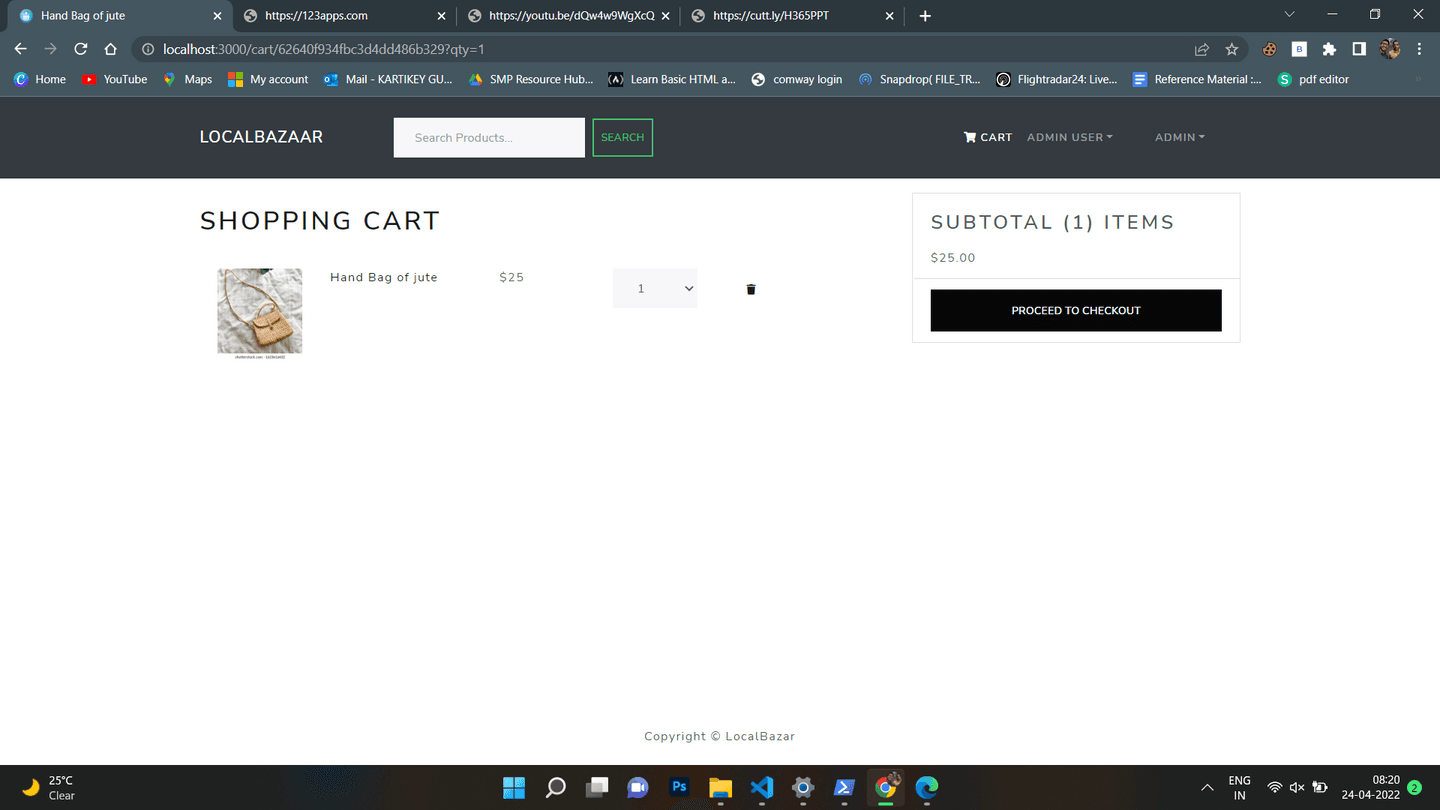The width and height of the screenshot is (1440, 810).
Task: Delete Hand Bag of jute via trash icon
Action: click(x=751, y=289)
